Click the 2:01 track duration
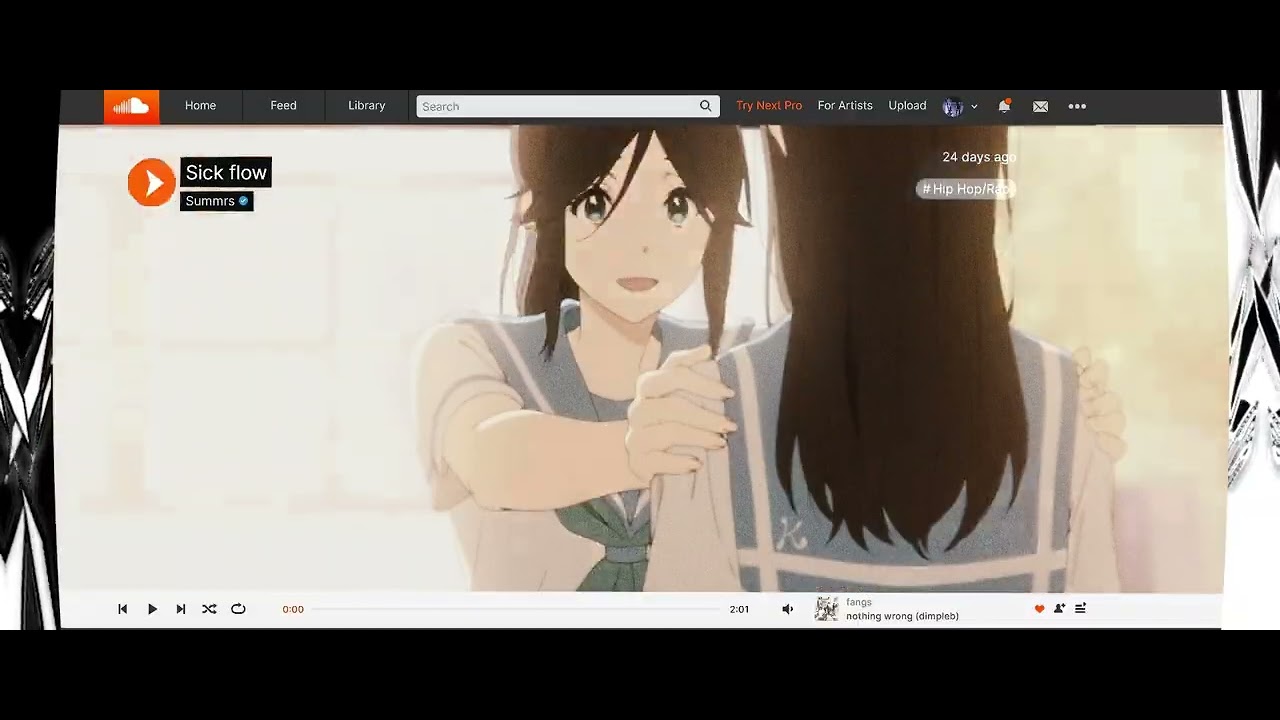This screenshot has width=1280, height=720. click(x=739, y=609)
